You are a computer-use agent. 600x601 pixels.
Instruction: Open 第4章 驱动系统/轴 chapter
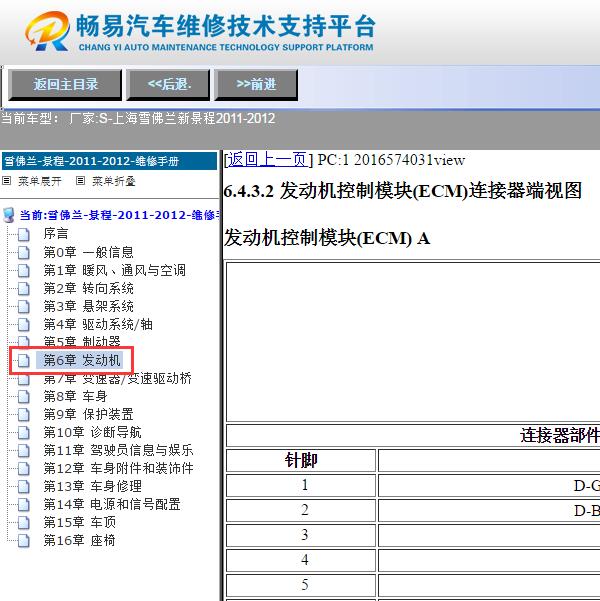coord(98,324)
